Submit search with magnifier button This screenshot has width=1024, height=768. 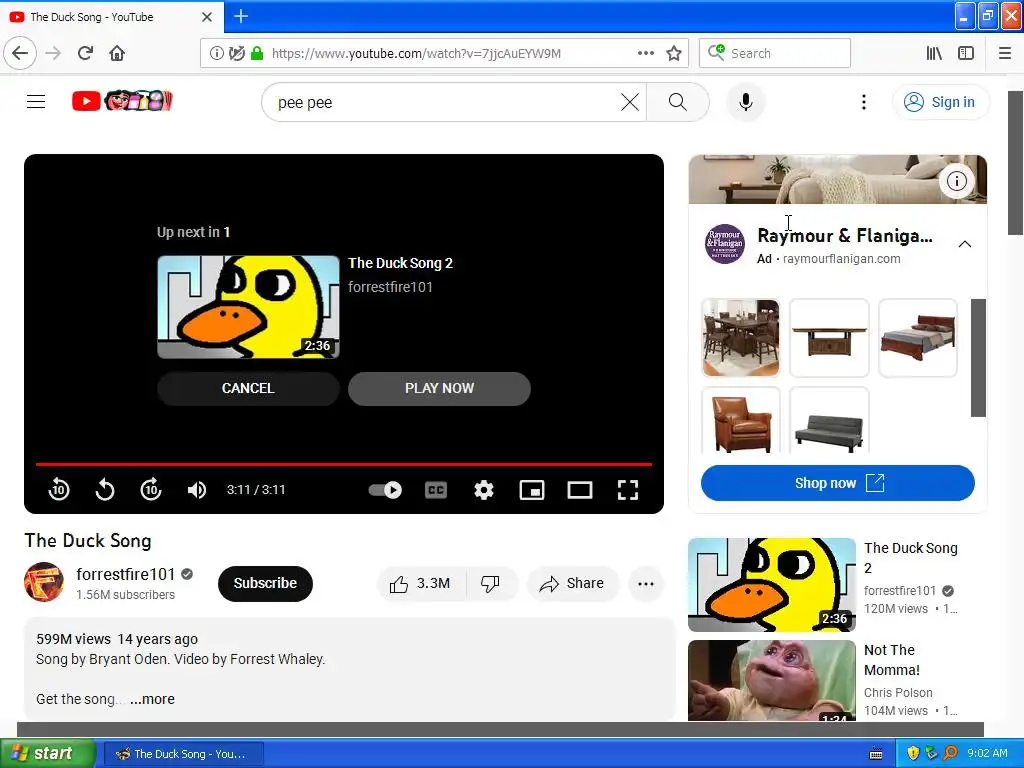coord(677,102)
